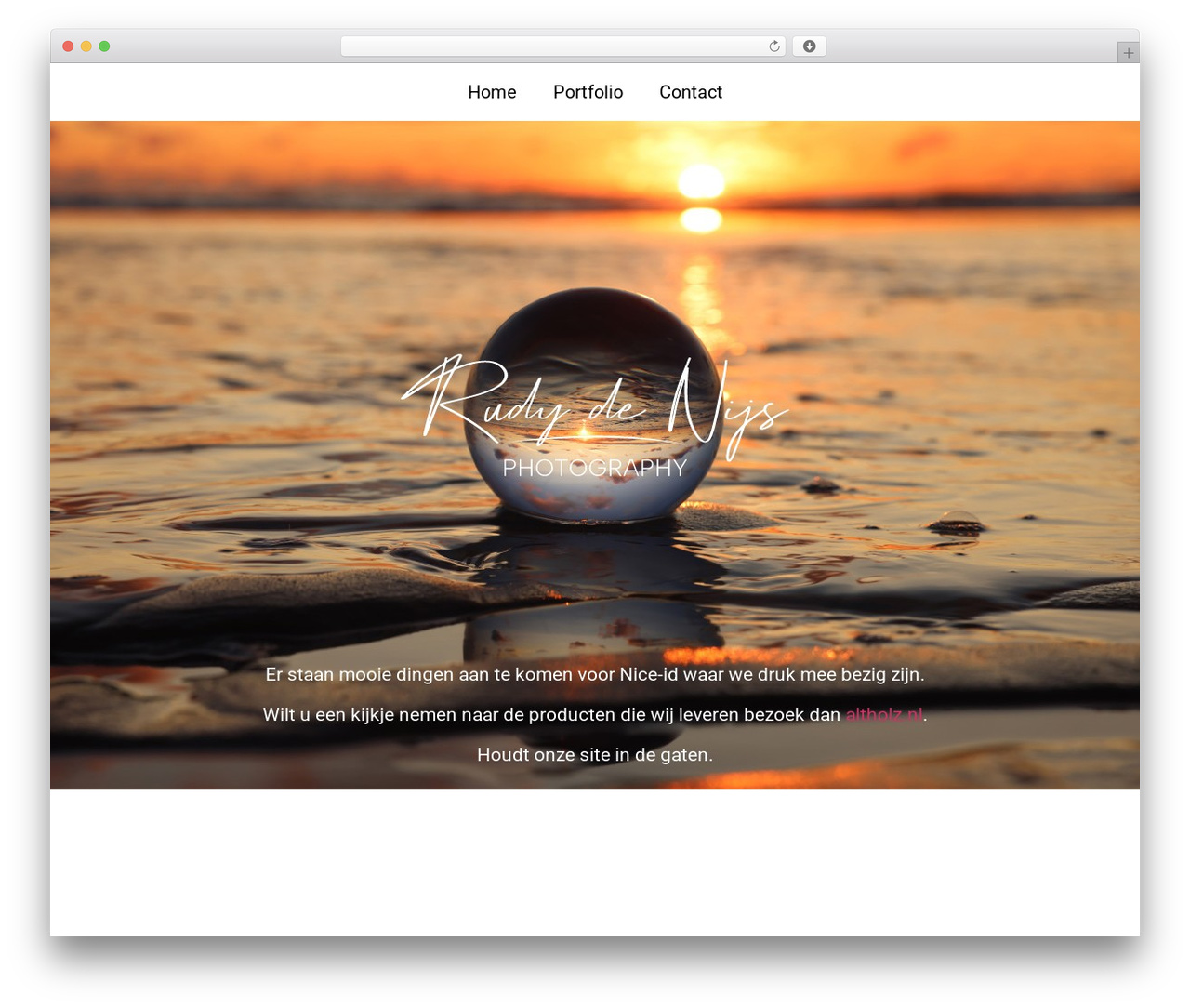Close the browser window
Image resolution: width=1190 pixels, height=1008 pixels.
point(68,46)
